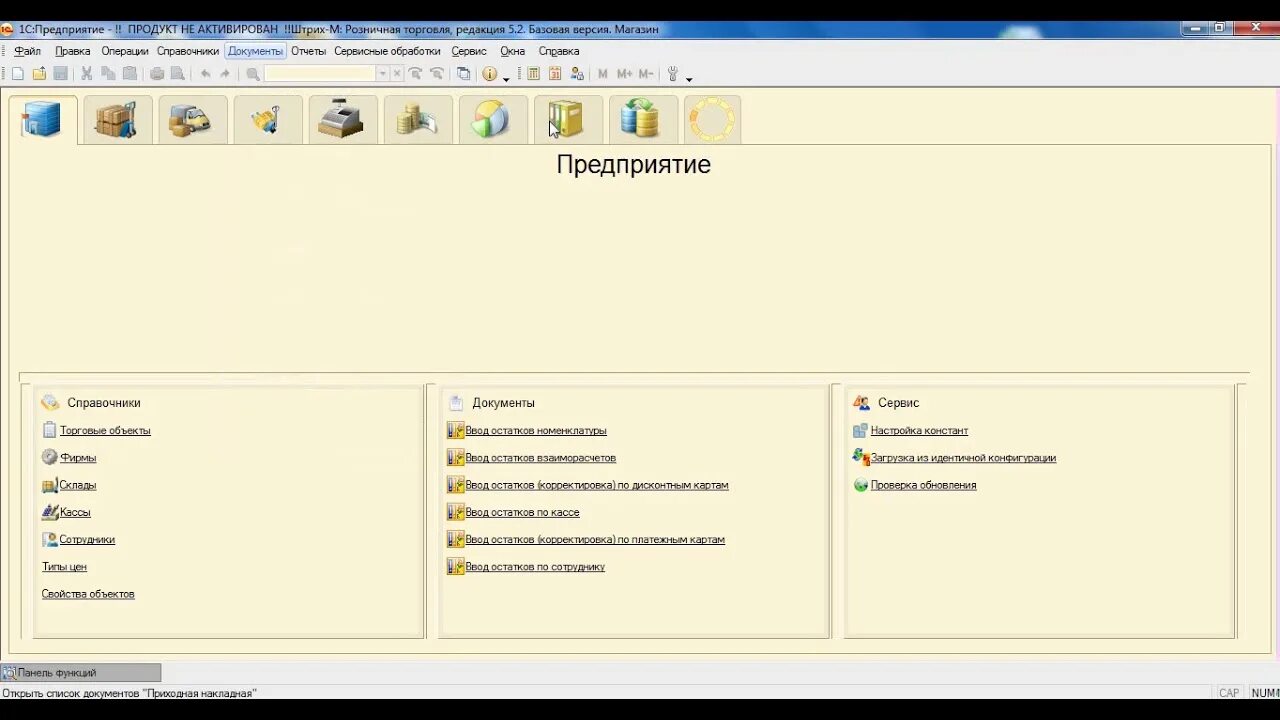Image resolution: width=1280 pixels, height=720 pixels.
Task: Open the Отчеты menu
Action: tap(309, 51)
